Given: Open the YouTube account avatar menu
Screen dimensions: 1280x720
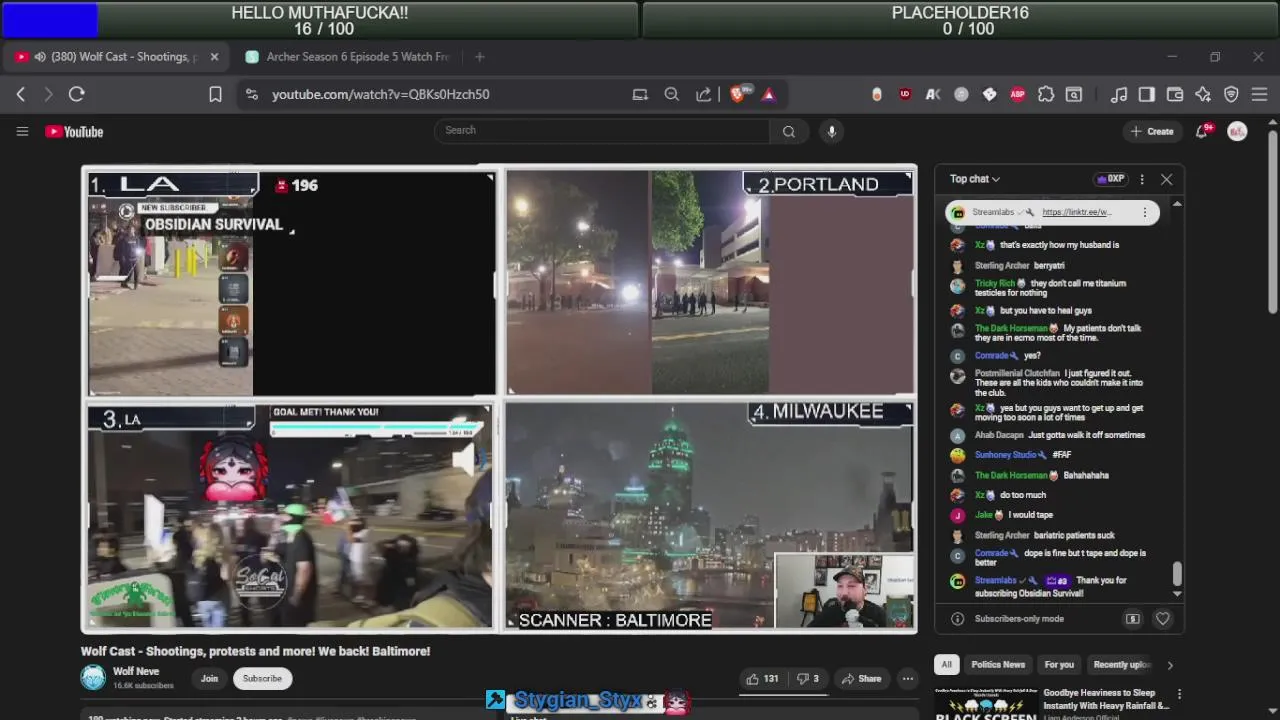Looking at the screenshot, I should click(x=1237, y=131).
